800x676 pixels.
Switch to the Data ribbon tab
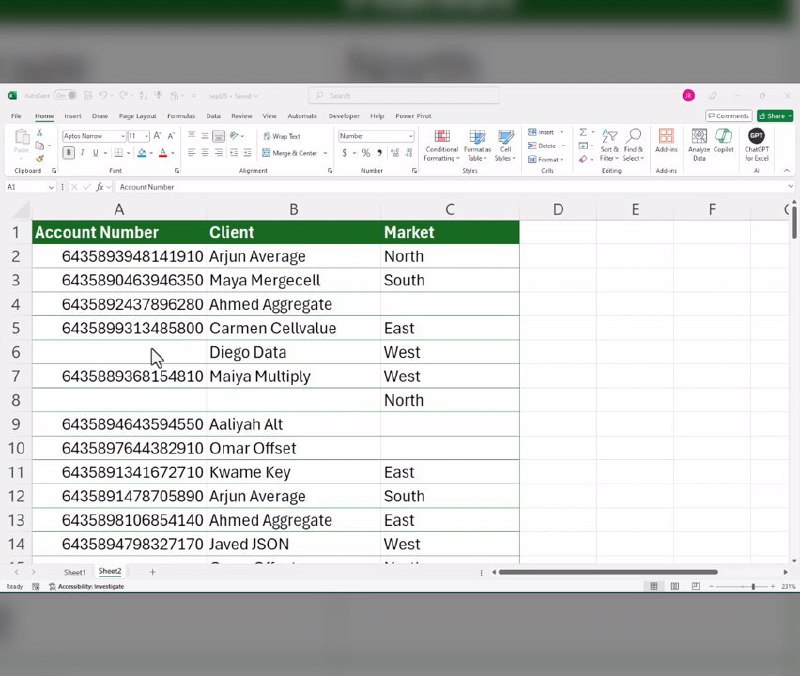pyautogui.click(x=214, y=115)
